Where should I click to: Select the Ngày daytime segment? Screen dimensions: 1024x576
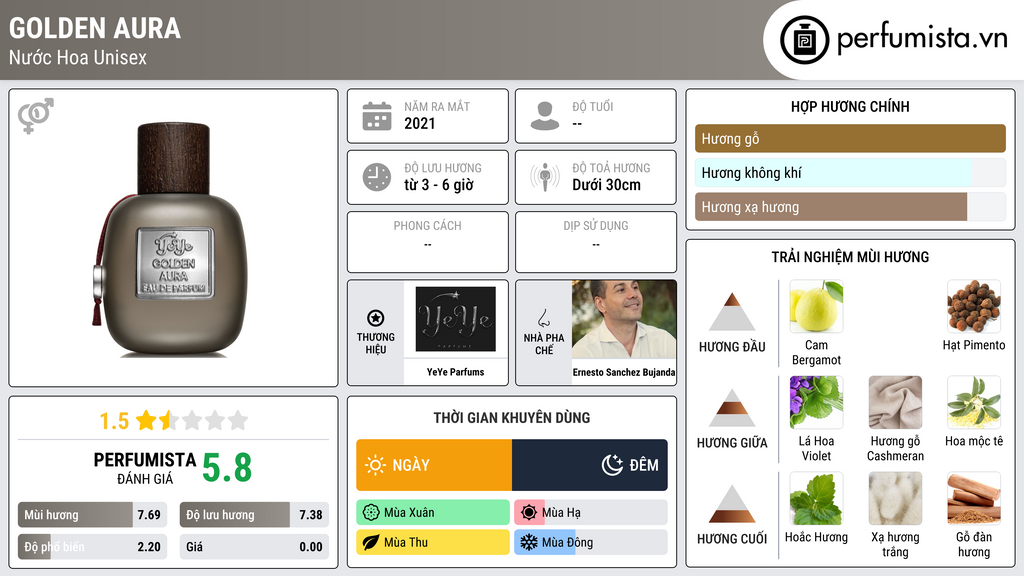434,465
